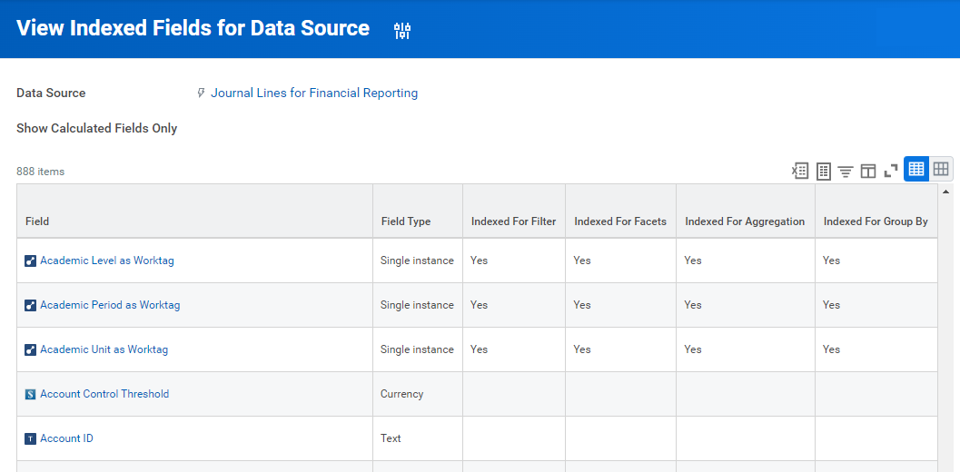Select Indexed For Aggregation 'Yes' in Academic Unit row
This screenshot has height=472, width=960.
tap(693, 350)
